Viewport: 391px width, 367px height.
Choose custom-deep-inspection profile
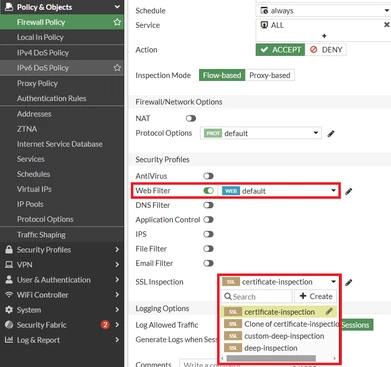279,336
